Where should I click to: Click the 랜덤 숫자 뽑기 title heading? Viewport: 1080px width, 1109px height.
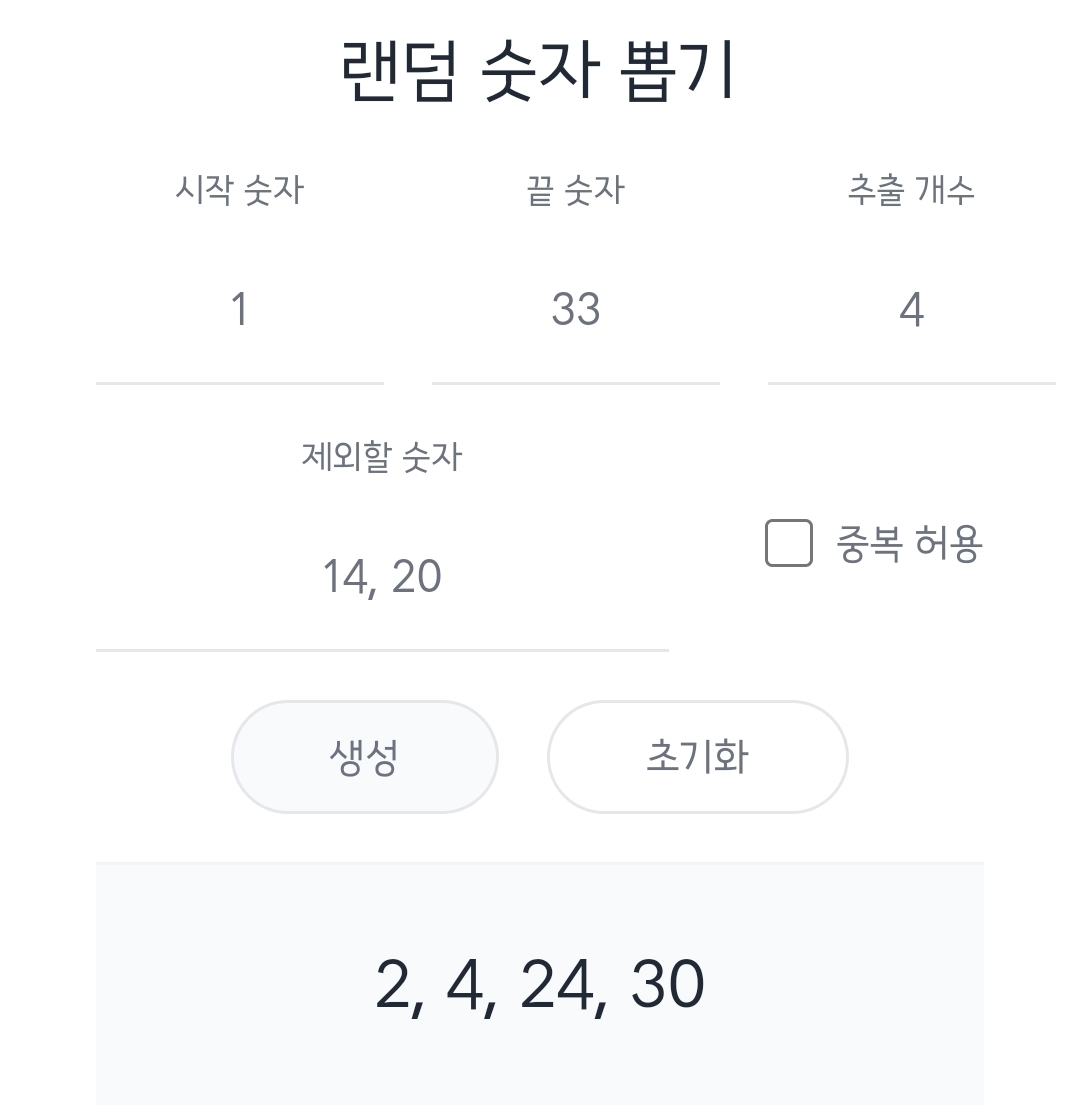[x=539, y=72]
